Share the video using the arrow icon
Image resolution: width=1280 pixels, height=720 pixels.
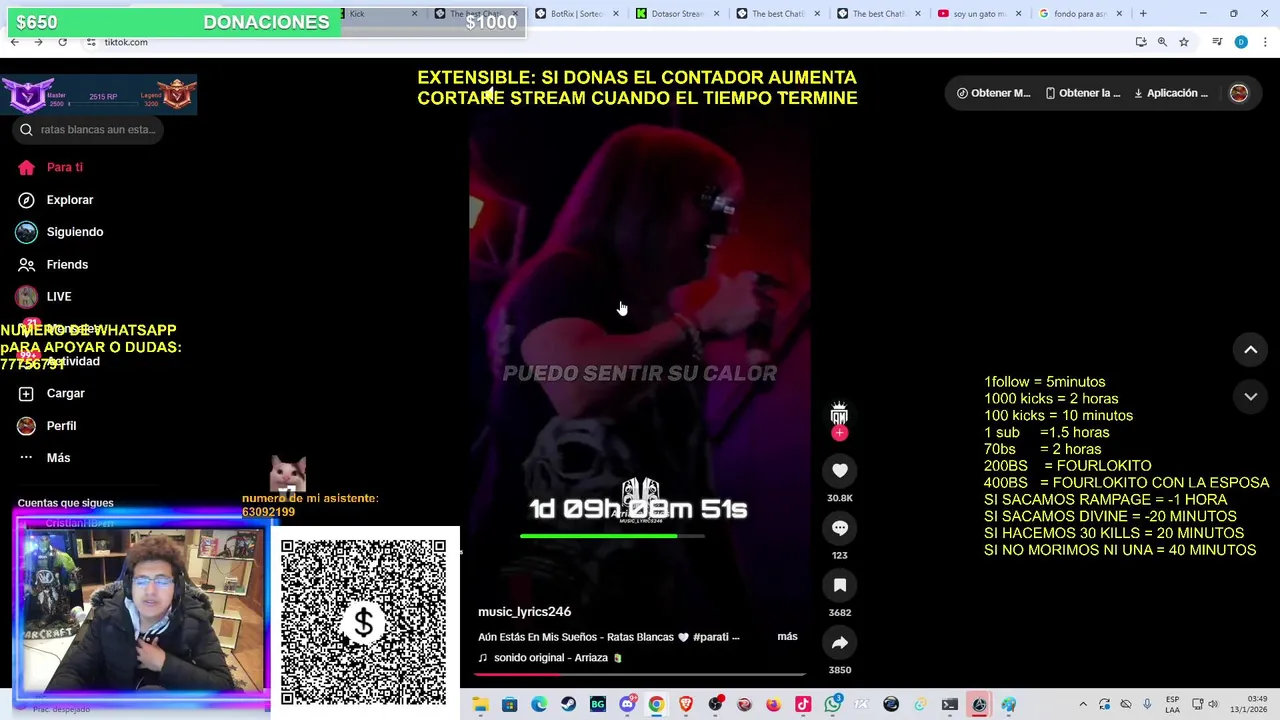pos(840,643)
